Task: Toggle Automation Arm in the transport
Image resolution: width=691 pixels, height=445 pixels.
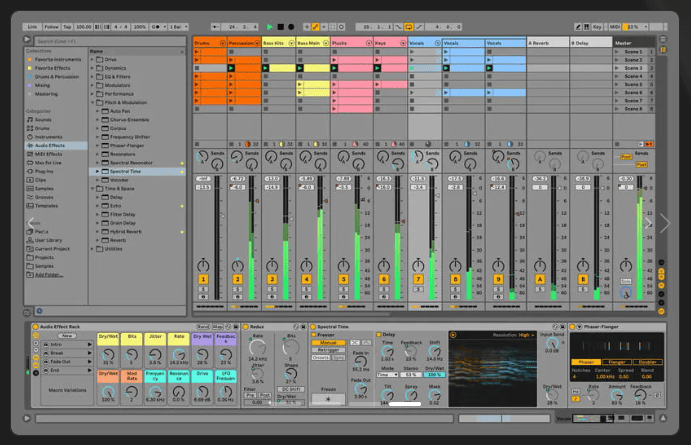Action: click(x=316, y=27)
